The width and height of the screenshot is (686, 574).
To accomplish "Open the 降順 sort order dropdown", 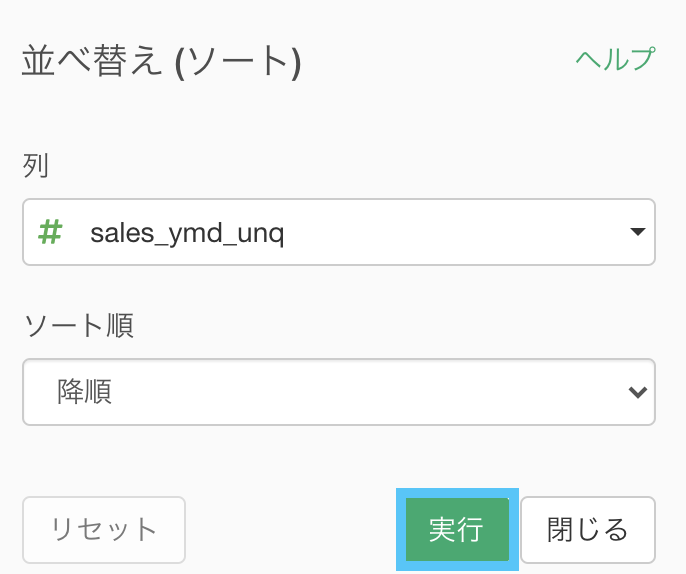I will pyautogui.click(x=339, y=392).
